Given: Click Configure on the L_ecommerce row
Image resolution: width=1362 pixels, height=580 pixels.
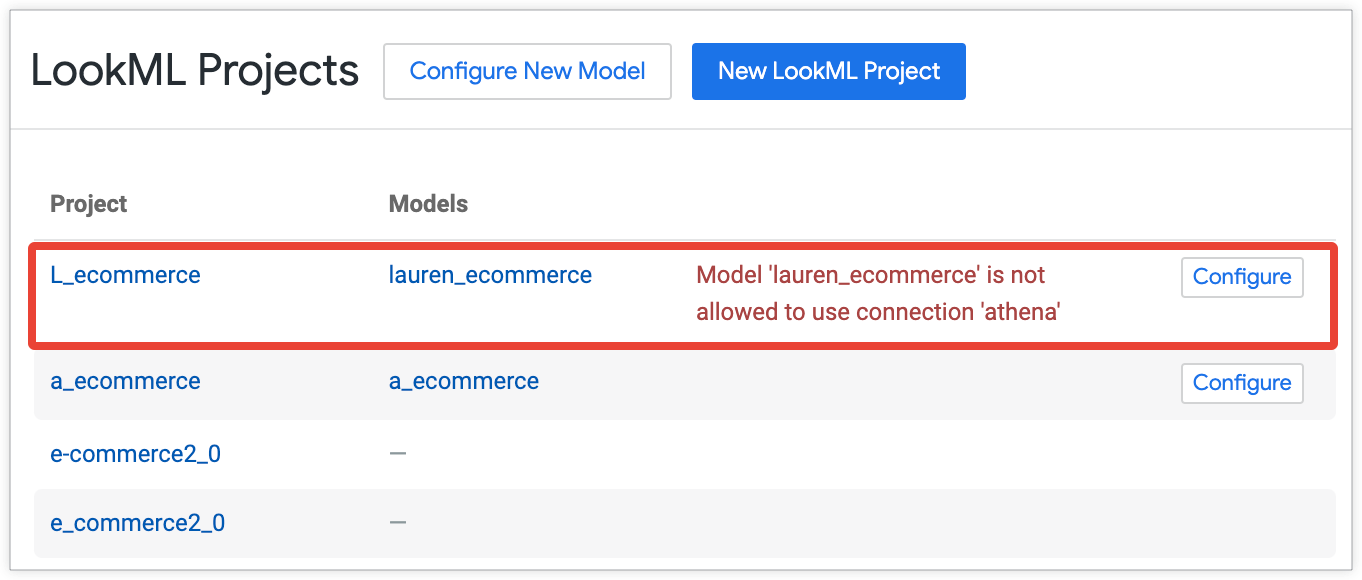Looking at the screenshot, I should (1242, 277).
